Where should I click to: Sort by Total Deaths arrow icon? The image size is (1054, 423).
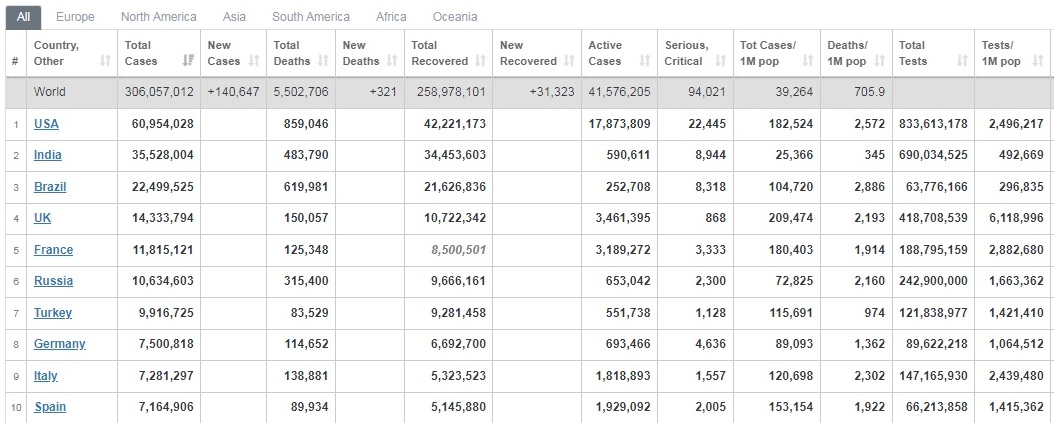[323, 61]
